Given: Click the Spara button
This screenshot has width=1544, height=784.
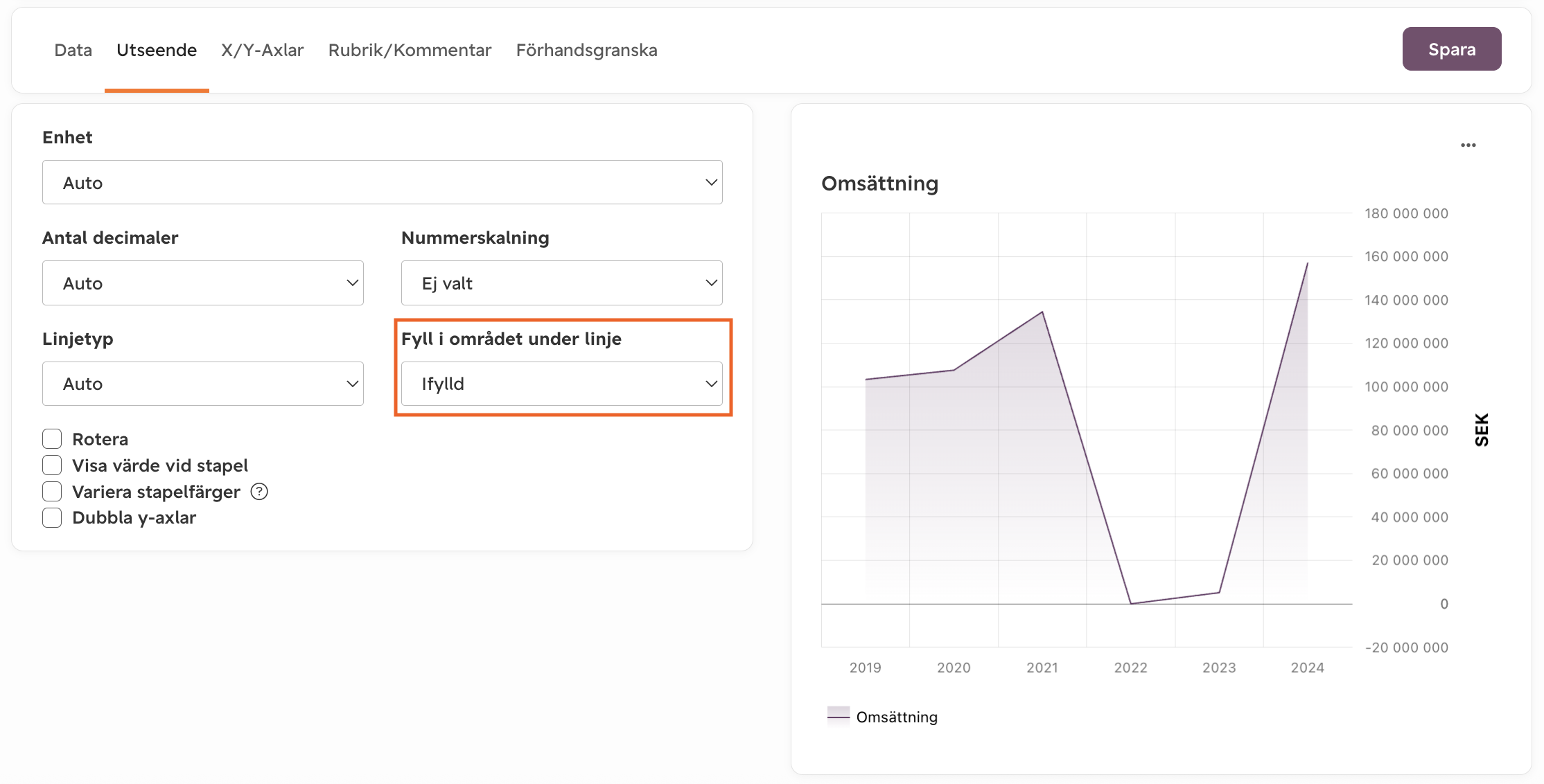Looking at the screenshot, I should (x=1452, y=49).
